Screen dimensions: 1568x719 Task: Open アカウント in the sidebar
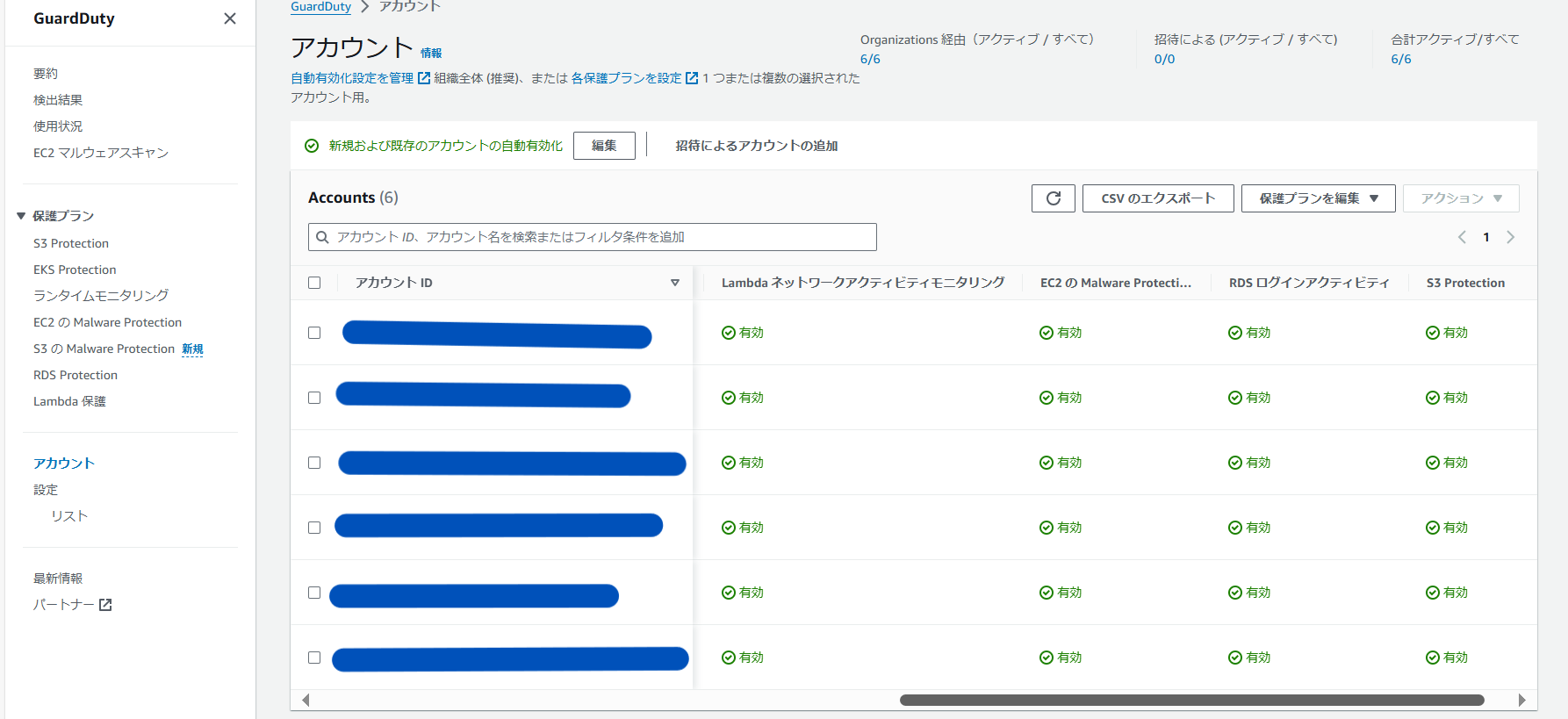tap(64, 464)
